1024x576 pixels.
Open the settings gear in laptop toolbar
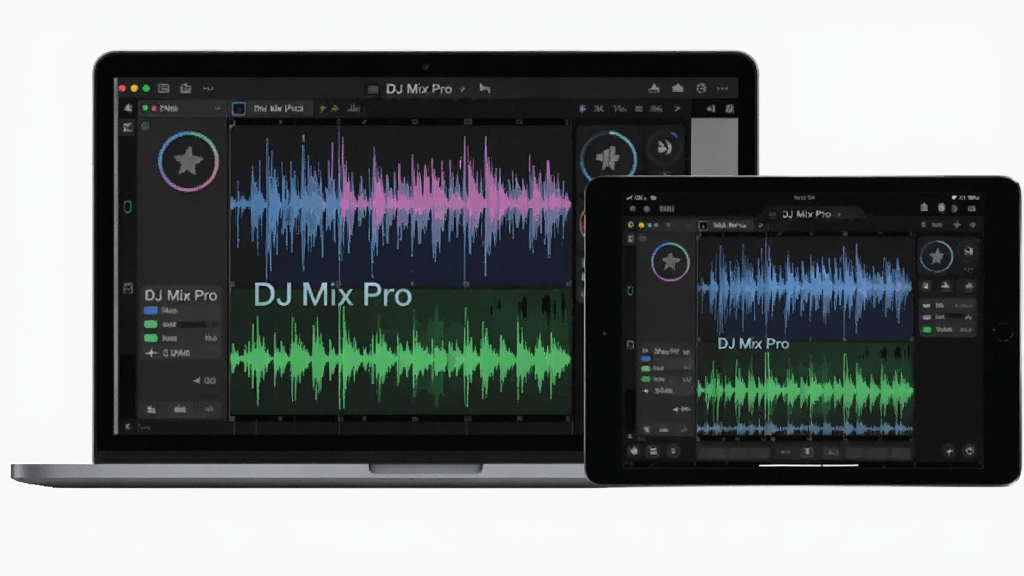click(701, 88)
